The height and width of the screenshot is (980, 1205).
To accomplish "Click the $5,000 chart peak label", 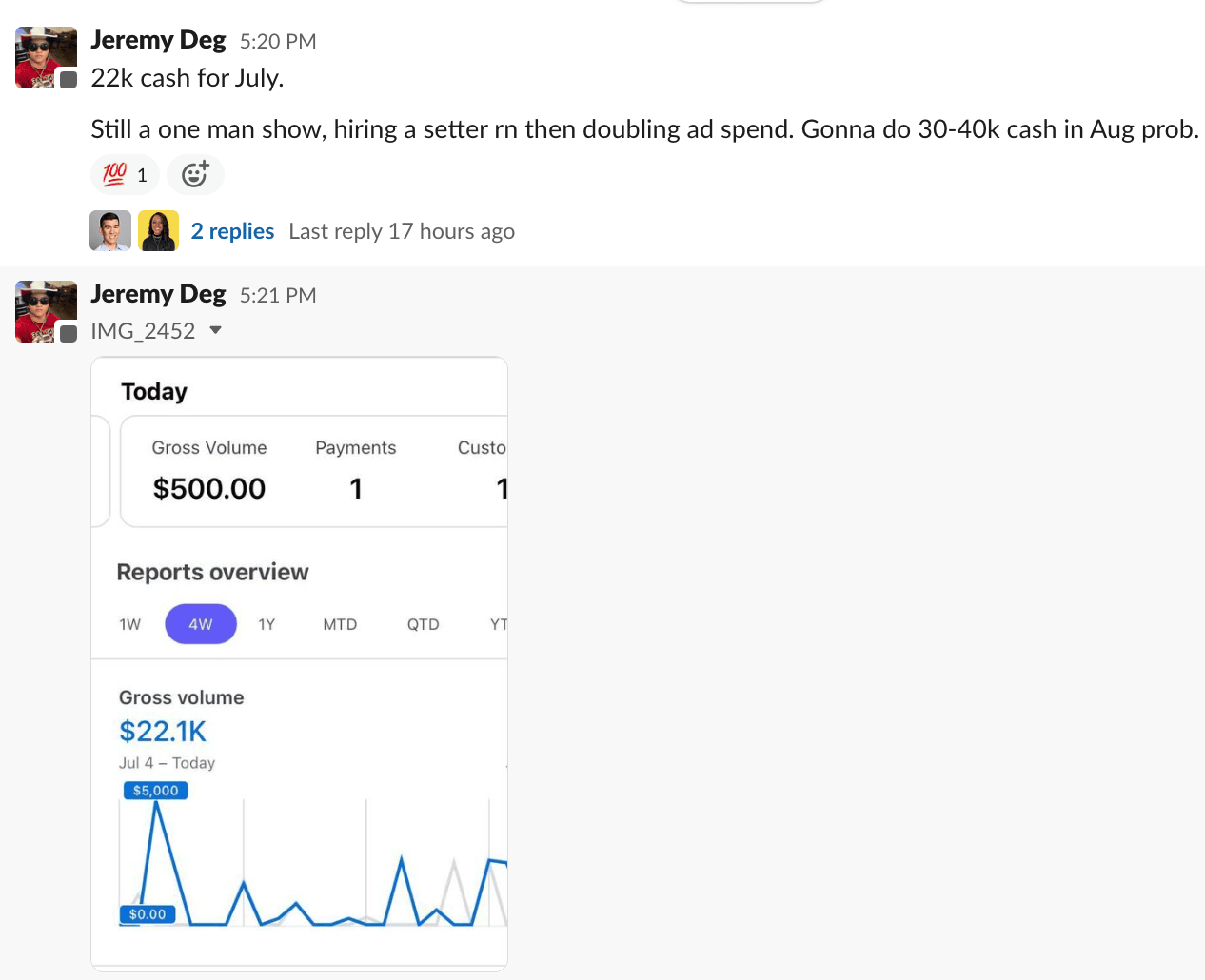I will (156, 791).
